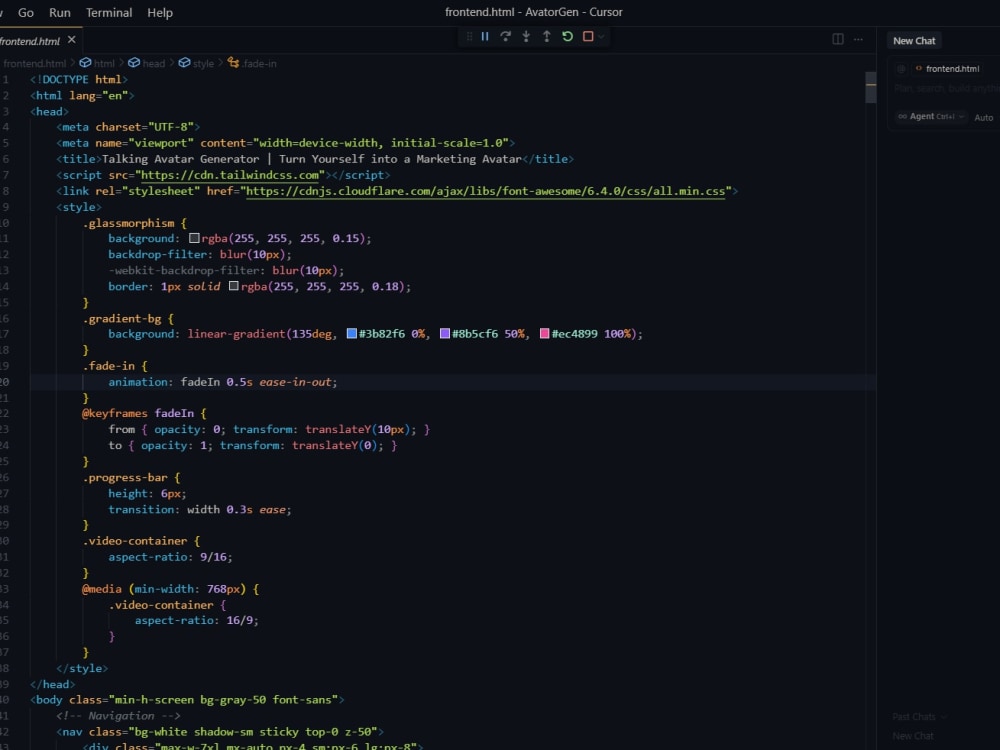Image resolution: width=1000 pixels, height=750 pixels.
Task: Click the .fade-in breadcrumb item
Action: 253,63
